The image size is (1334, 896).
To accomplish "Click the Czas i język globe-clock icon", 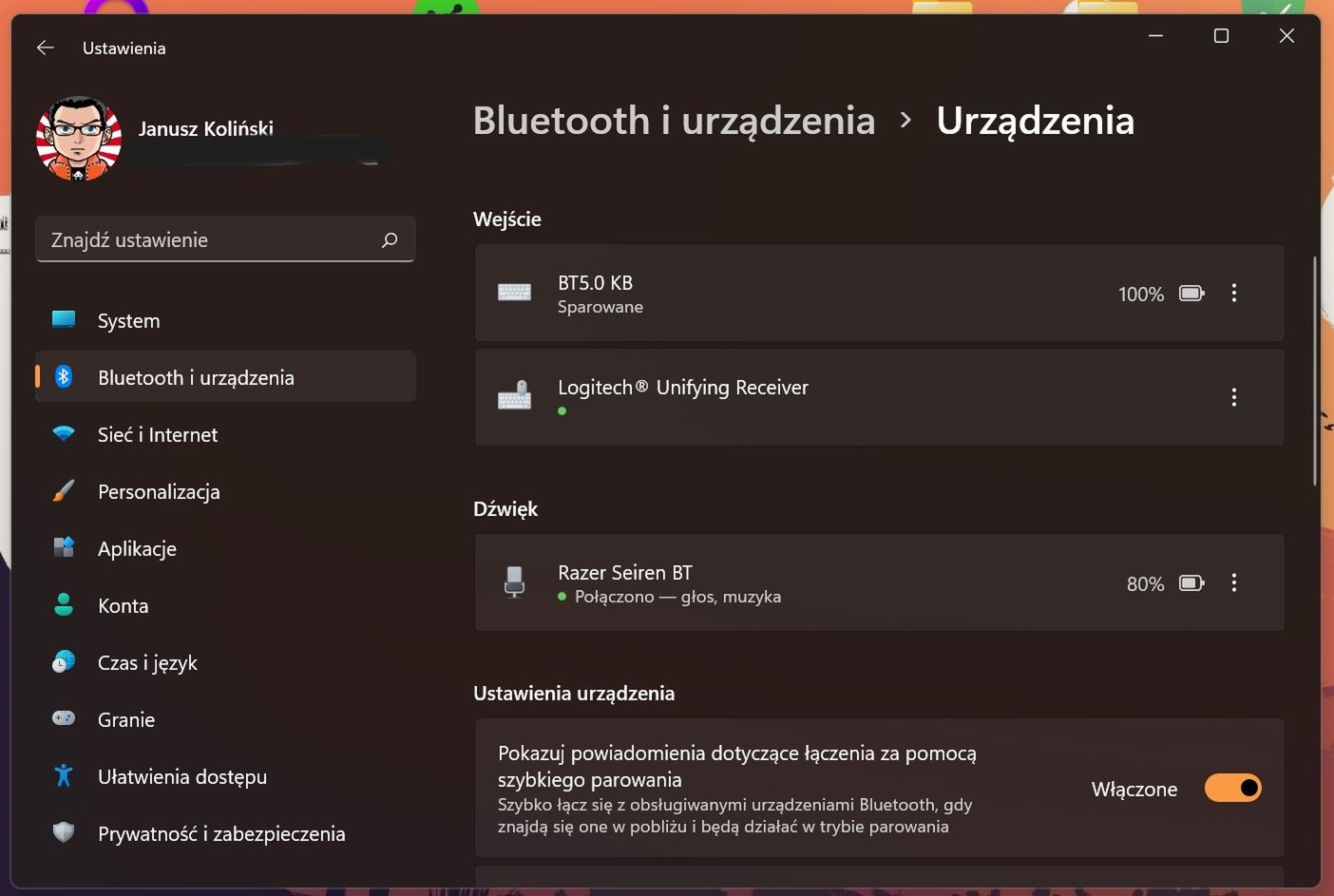I will [64, 661].
